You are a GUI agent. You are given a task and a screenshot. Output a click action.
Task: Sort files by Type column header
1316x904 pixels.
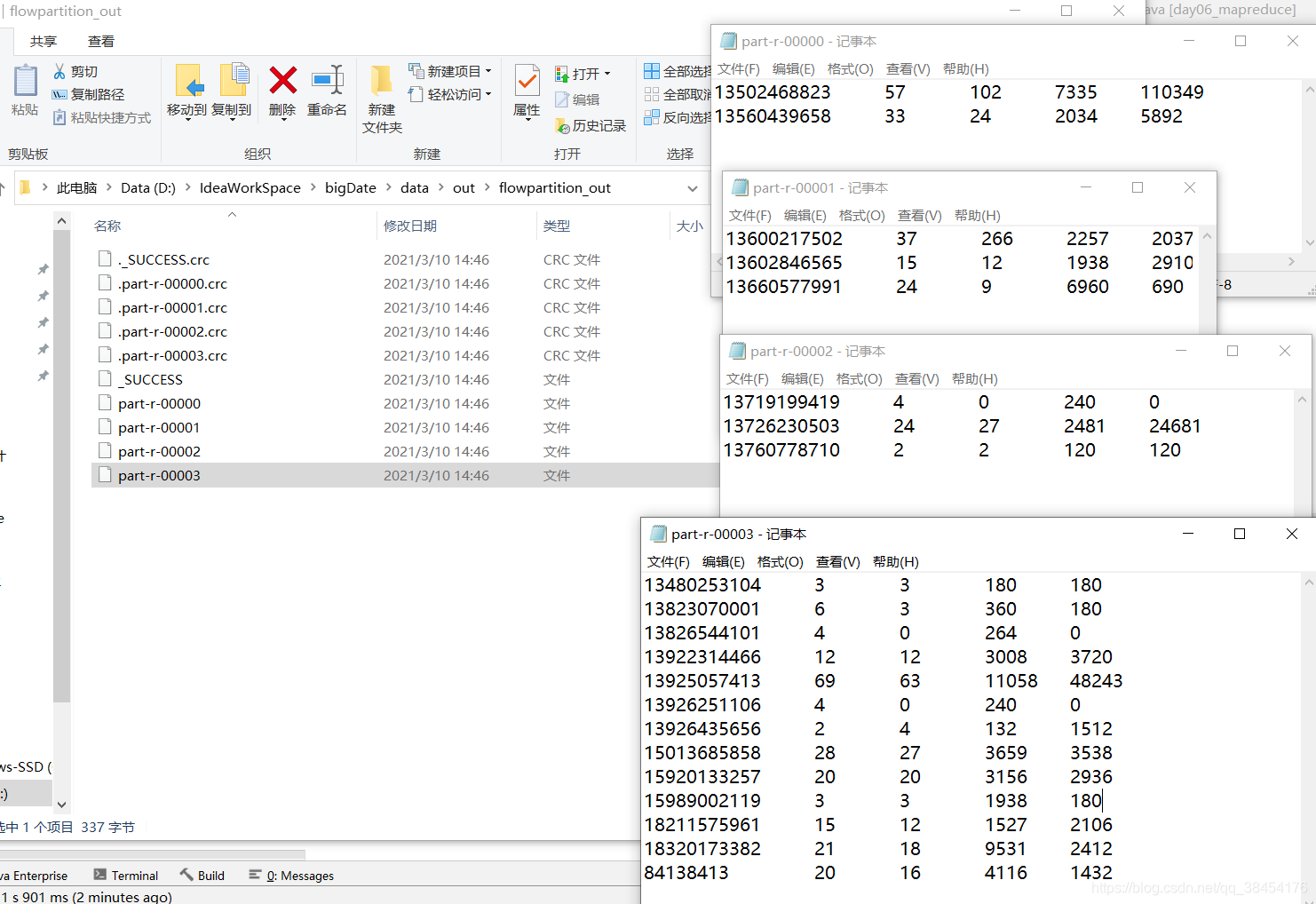[557, 226]
